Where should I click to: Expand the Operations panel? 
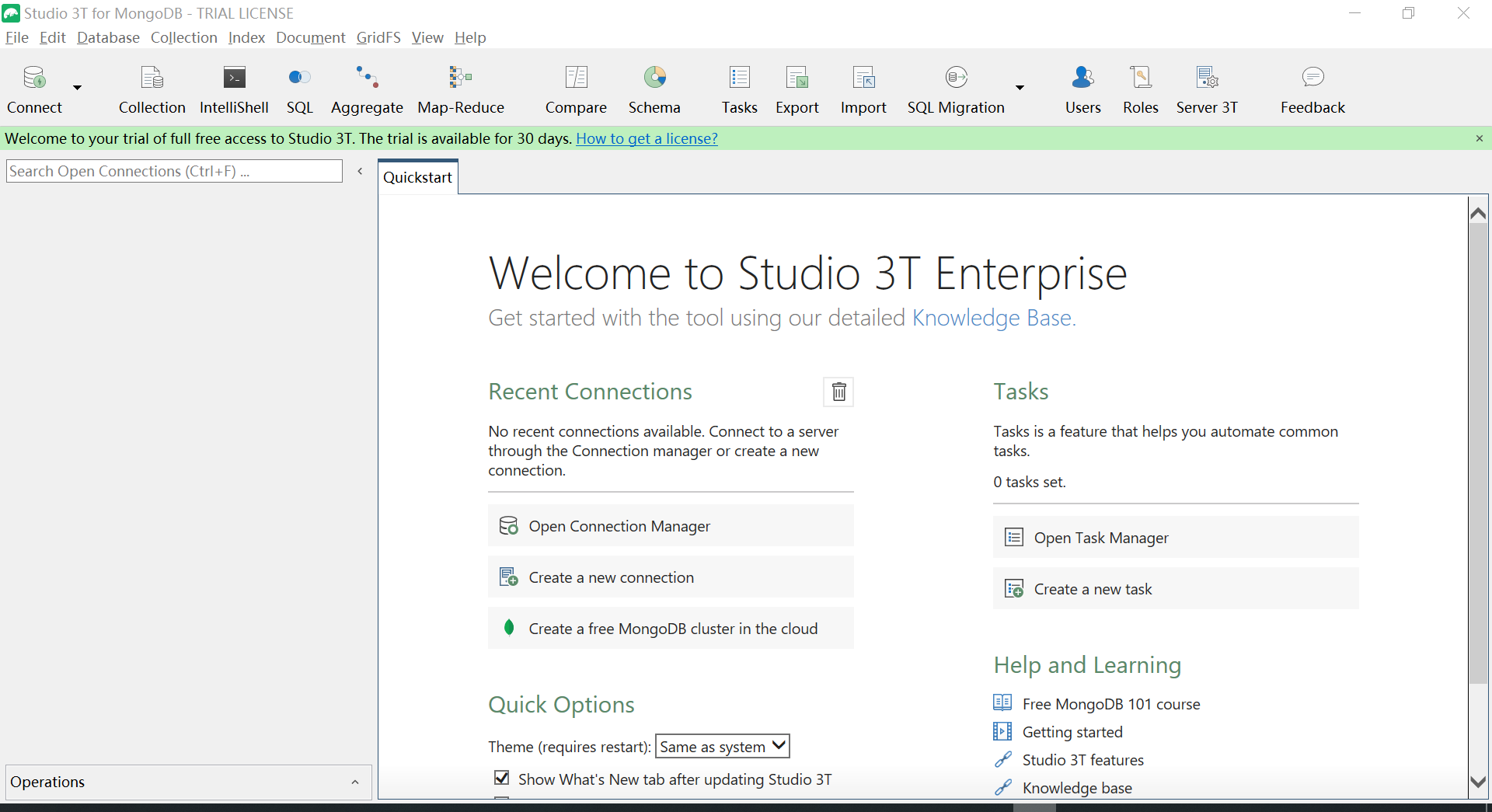coord(355,782)
